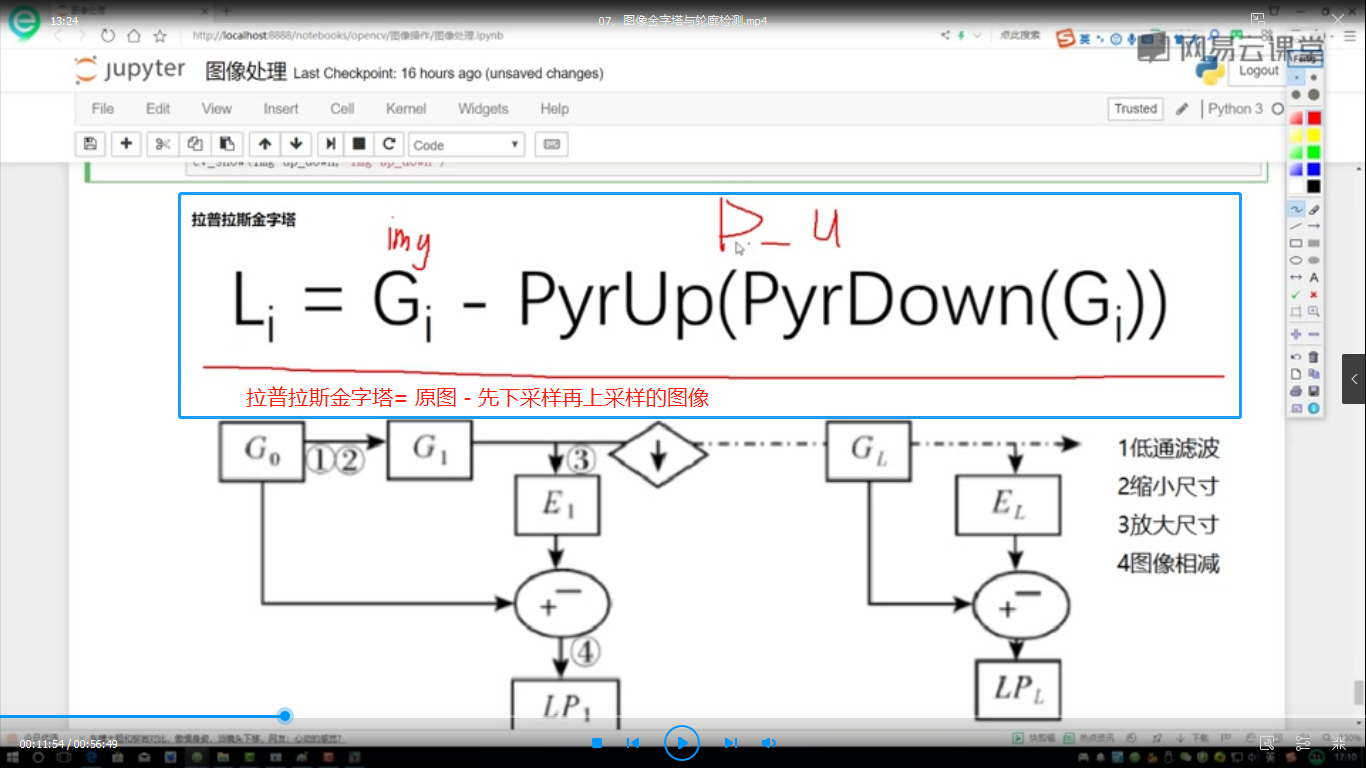Select the green checkmark stamp tool
Image resolution: width=1366 pixels, height=768 pixels.
pyautogui.click(x=1296, y=295)
